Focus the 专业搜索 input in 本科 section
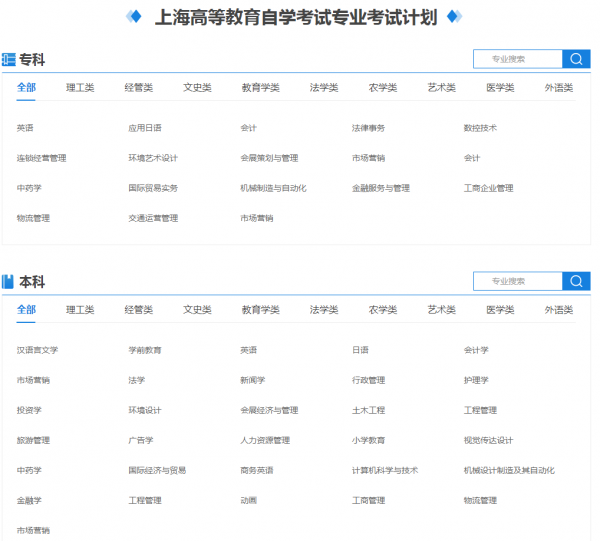The width and height of the screenshot is (600, 541). 518,281
